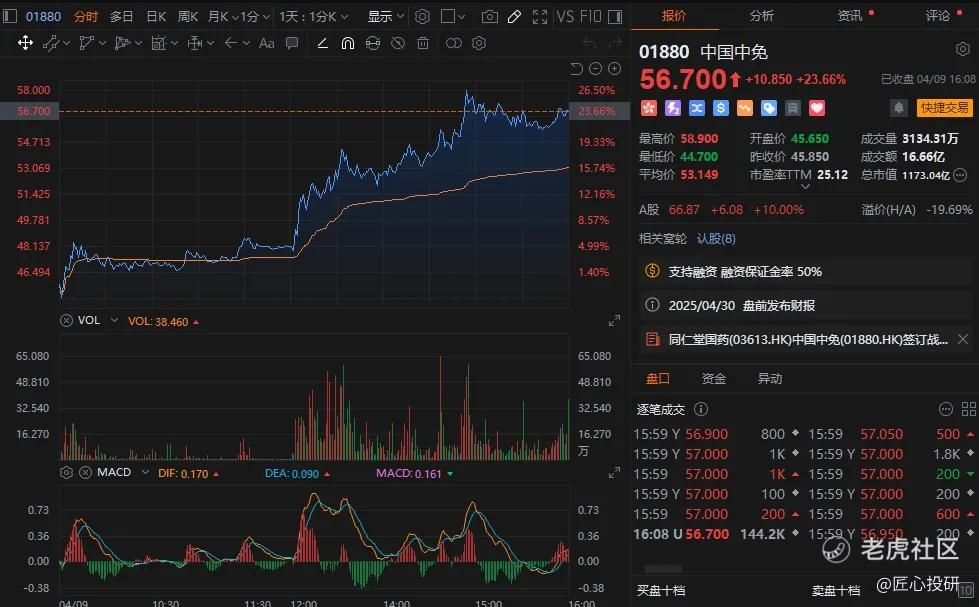Screen dimensions: 979x607
Task: Zoom out the chart with minus
Action: (x=596, y=68)
